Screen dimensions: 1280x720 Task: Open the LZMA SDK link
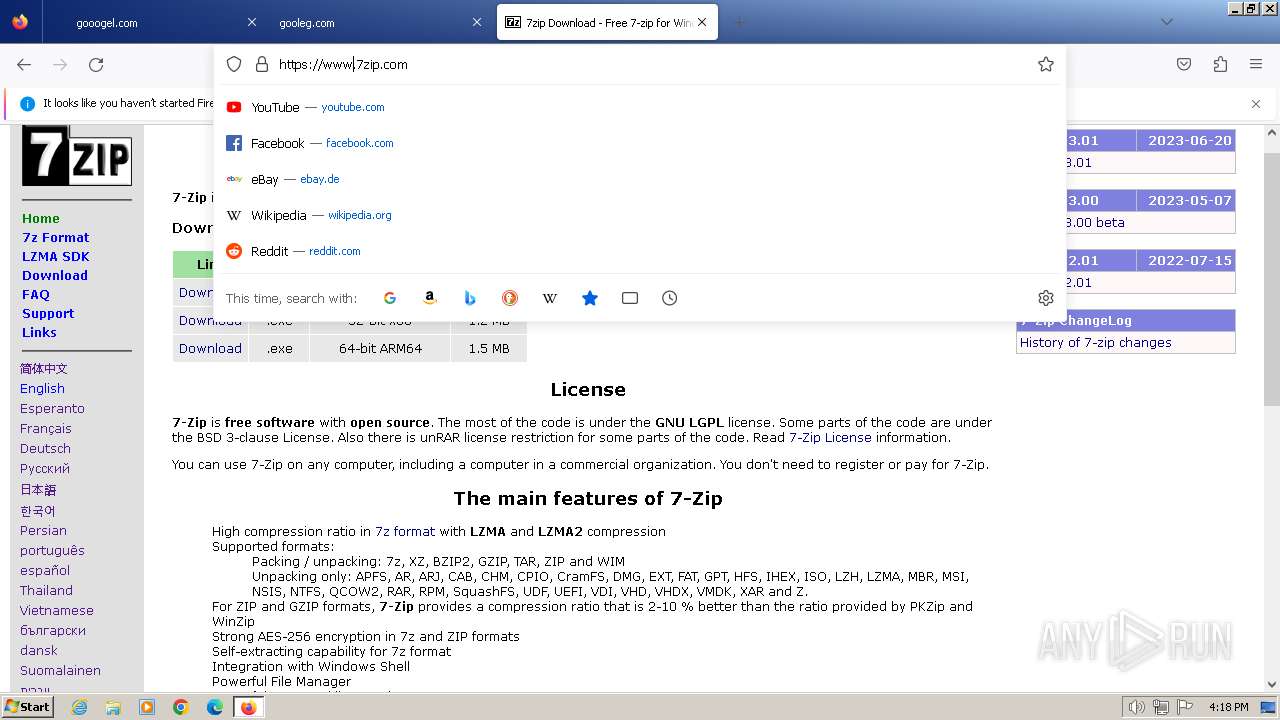[x=55, y=256]
